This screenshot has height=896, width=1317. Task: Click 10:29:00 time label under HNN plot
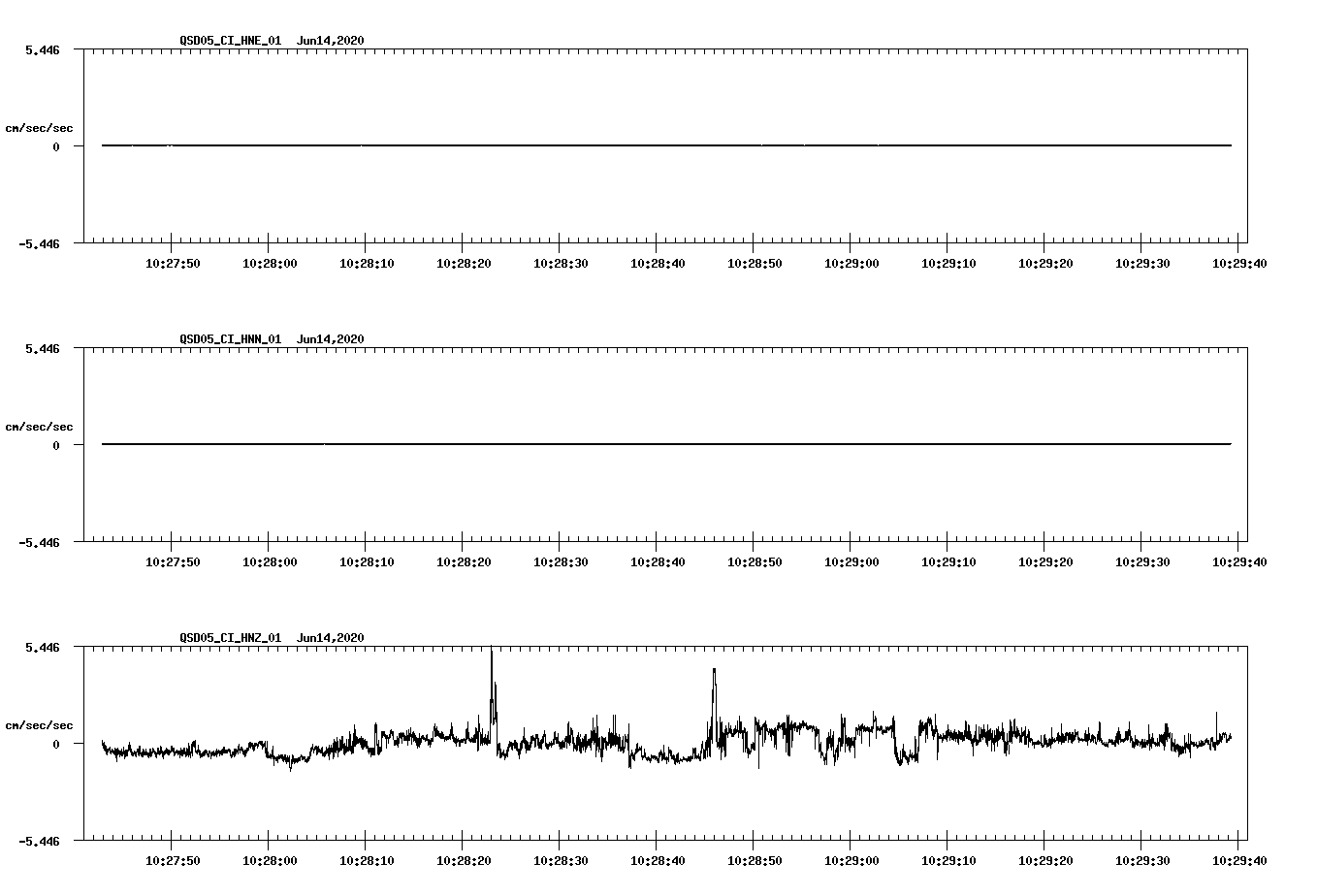851,561
